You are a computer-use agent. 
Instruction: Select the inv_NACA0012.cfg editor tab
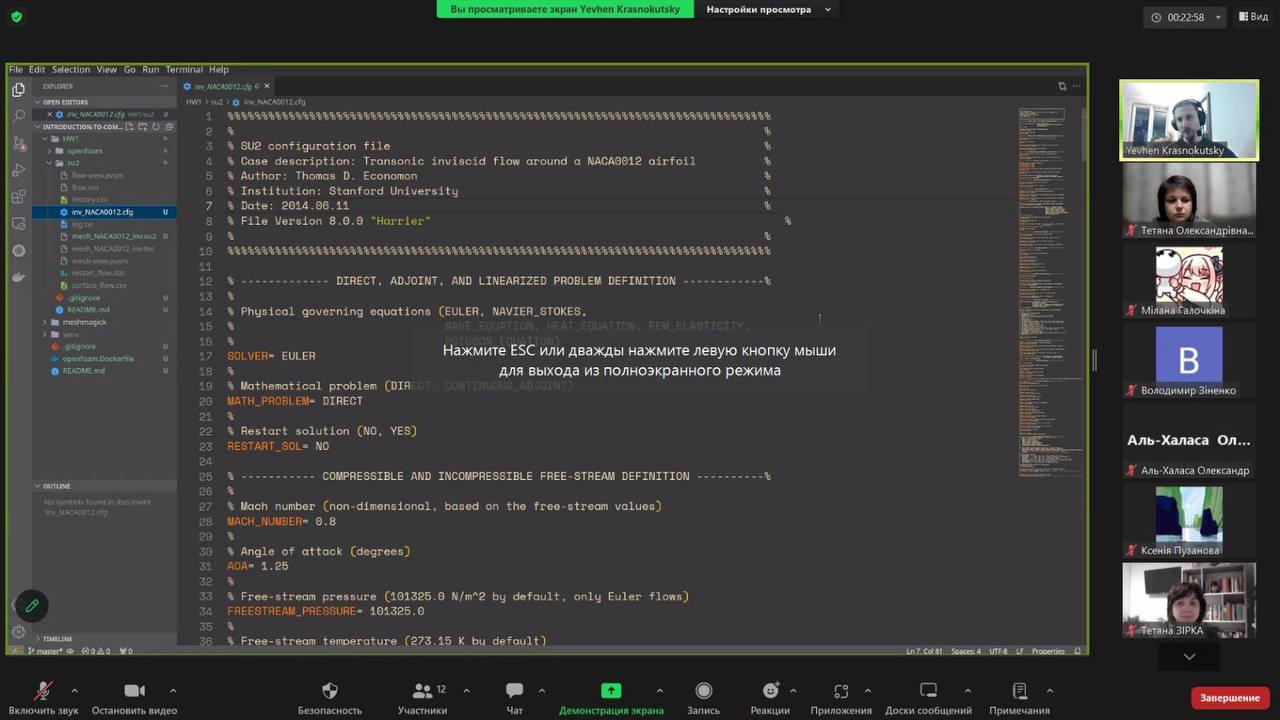point(222,87)
